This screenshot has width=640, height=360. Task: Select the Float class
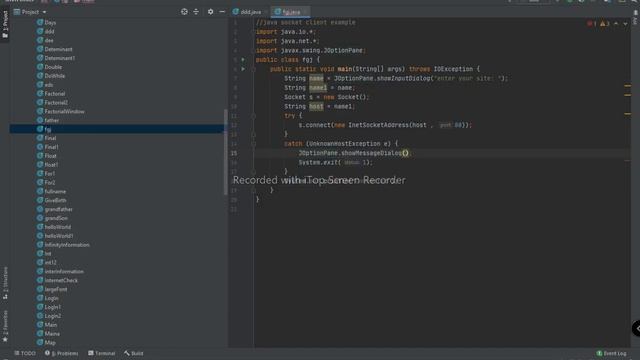pos(47,156)
